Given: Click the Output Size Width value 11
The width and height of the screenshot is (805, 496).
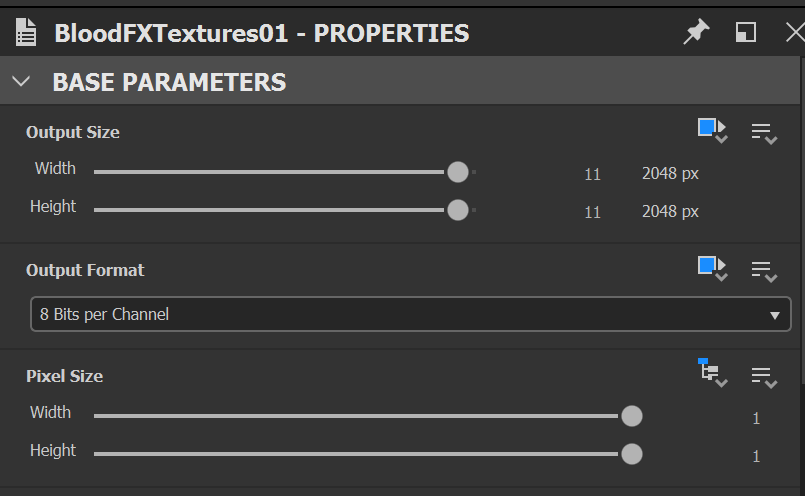Looking at the screenshot, I should tap(592, 174).
